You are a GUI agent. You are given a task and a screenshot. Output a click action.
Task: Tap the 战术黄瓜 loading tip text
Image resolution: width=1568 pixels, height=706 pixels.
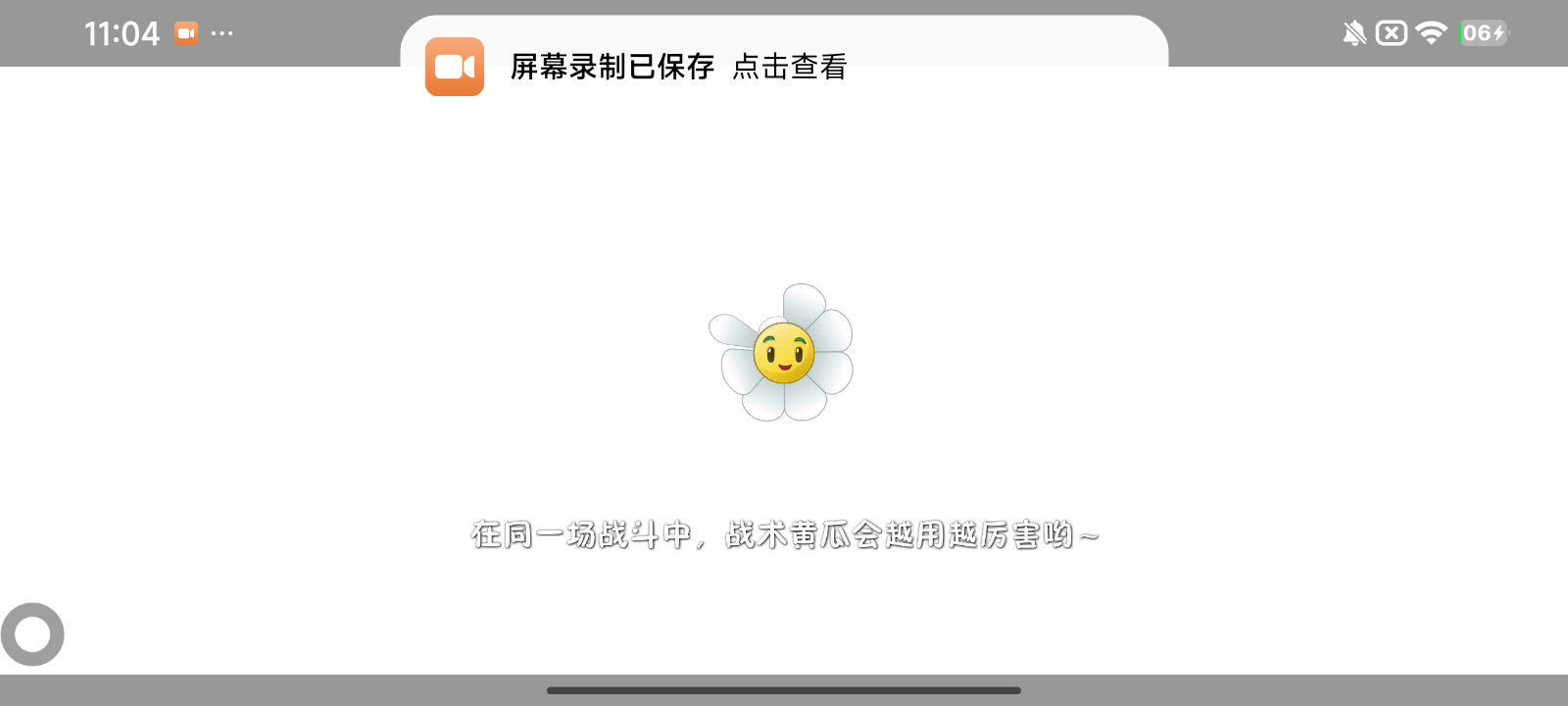784,534
